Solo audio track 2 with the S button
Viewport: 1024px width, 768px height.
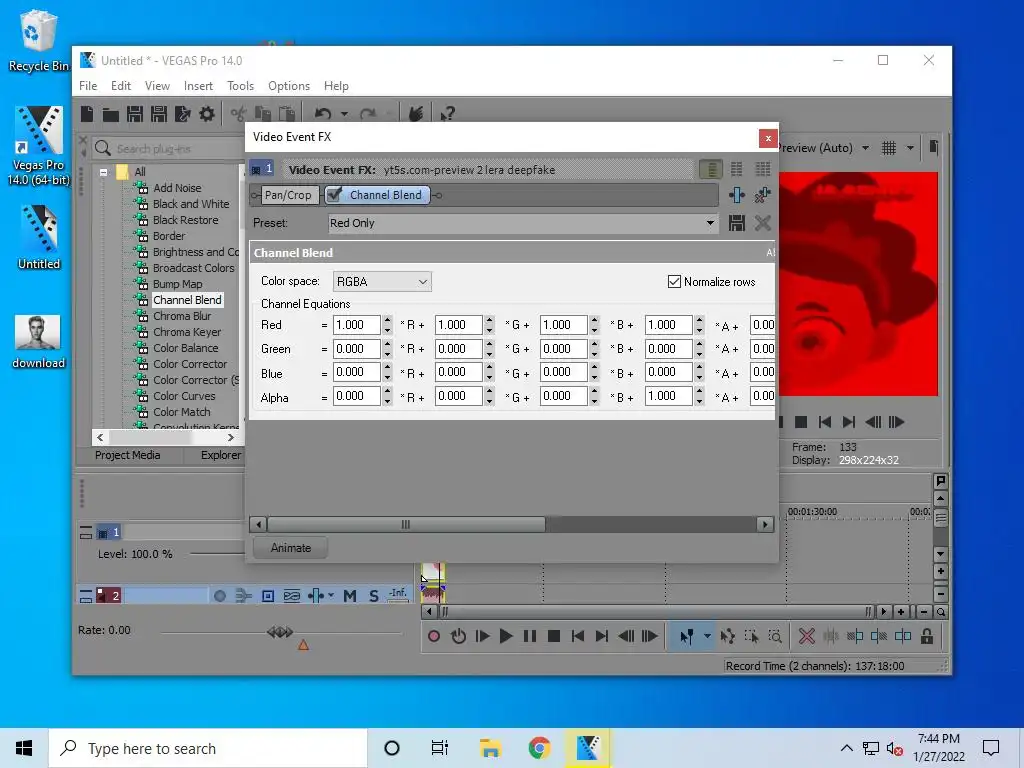(374, 596)
